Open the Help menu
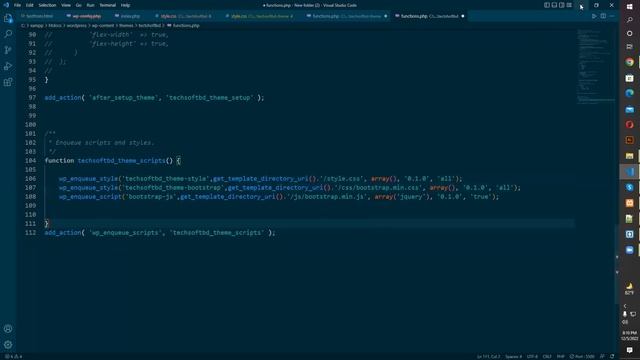Image resolution: width=640 pixels, height=360 pixels. (x=125, y=5)
